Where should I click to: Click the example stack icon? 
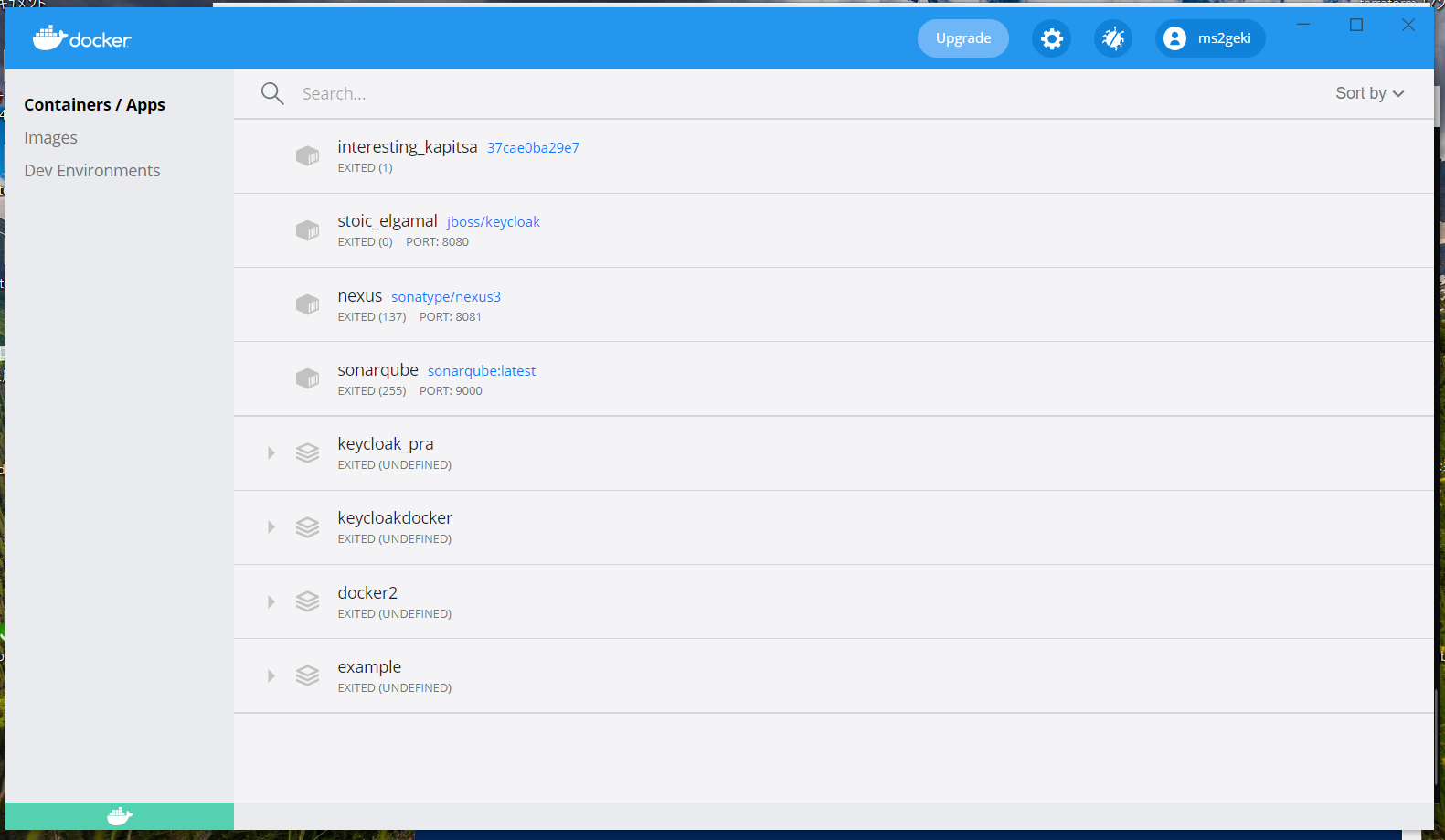307,675
